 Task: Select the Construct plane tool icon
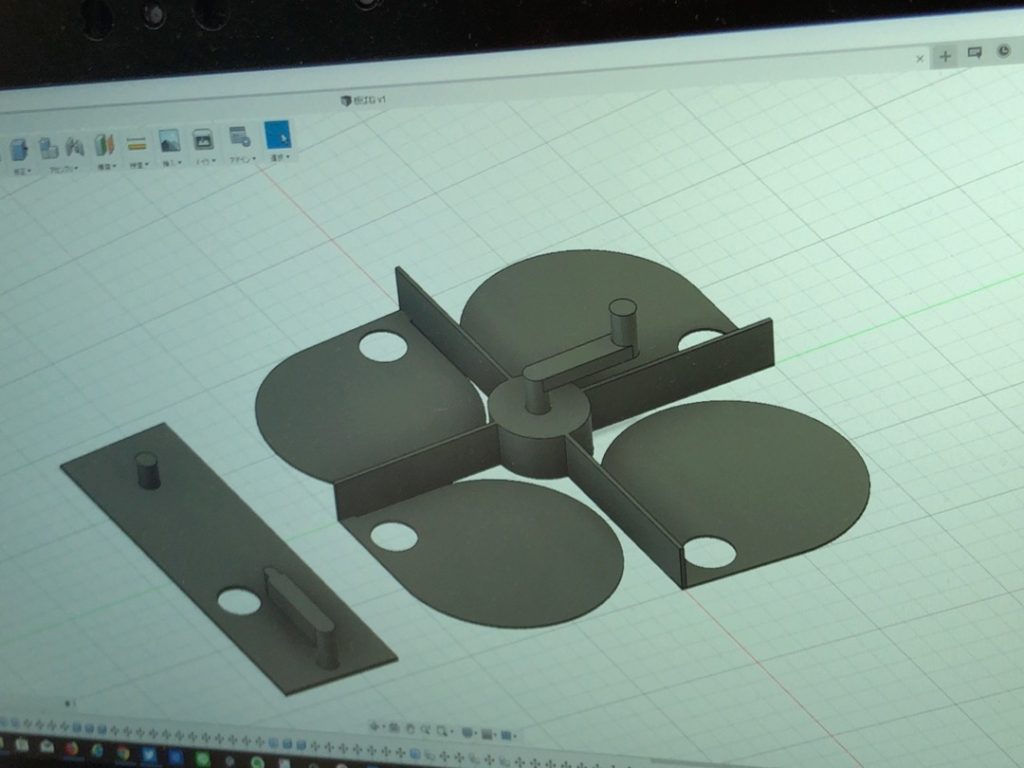pos(105,145)
